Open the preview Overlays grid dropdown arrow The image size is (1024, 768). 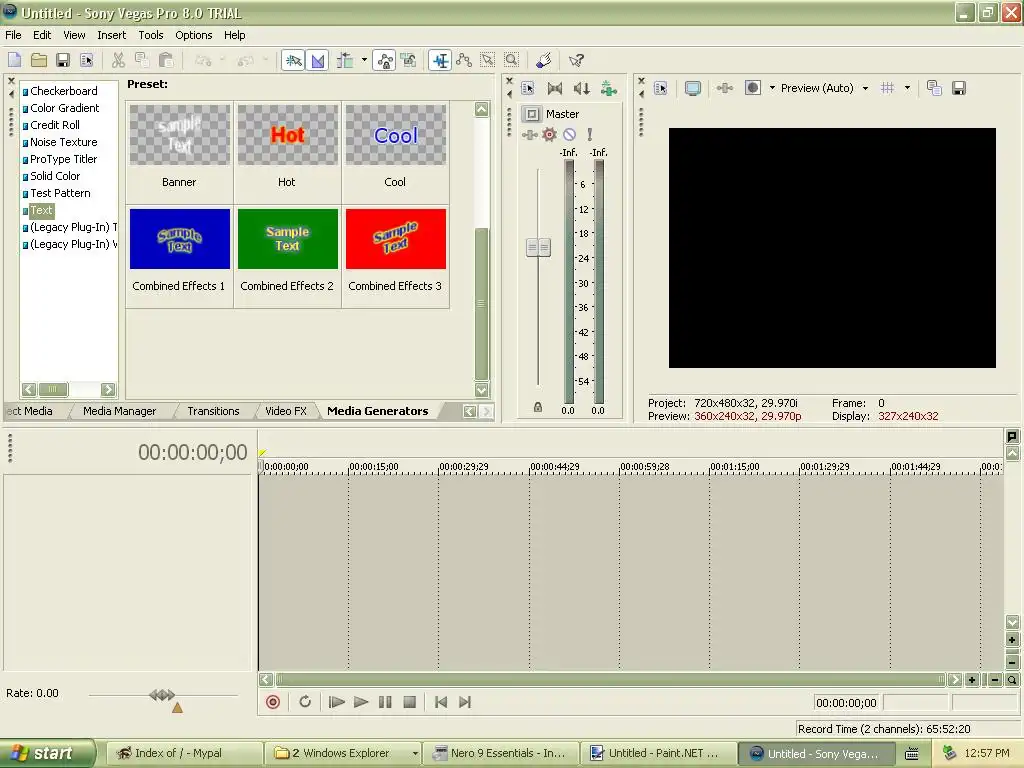tap(907, 88)
